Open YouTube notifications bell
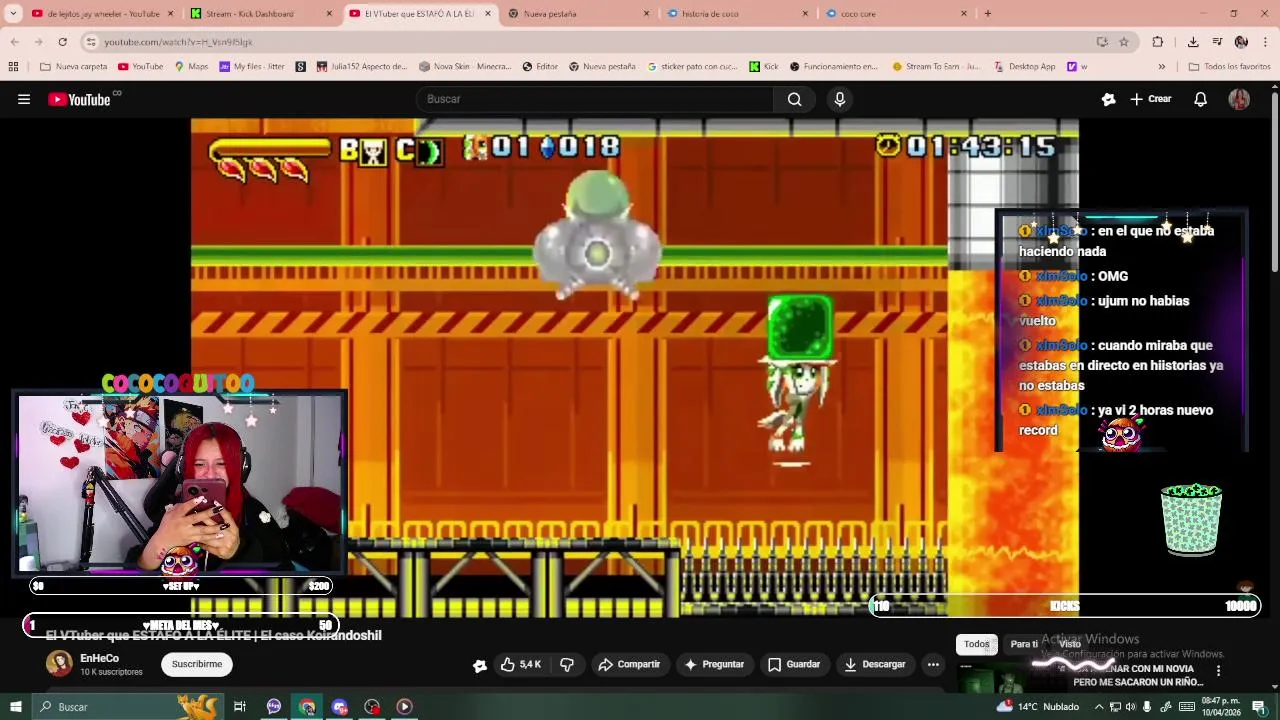 point(1200,99)
